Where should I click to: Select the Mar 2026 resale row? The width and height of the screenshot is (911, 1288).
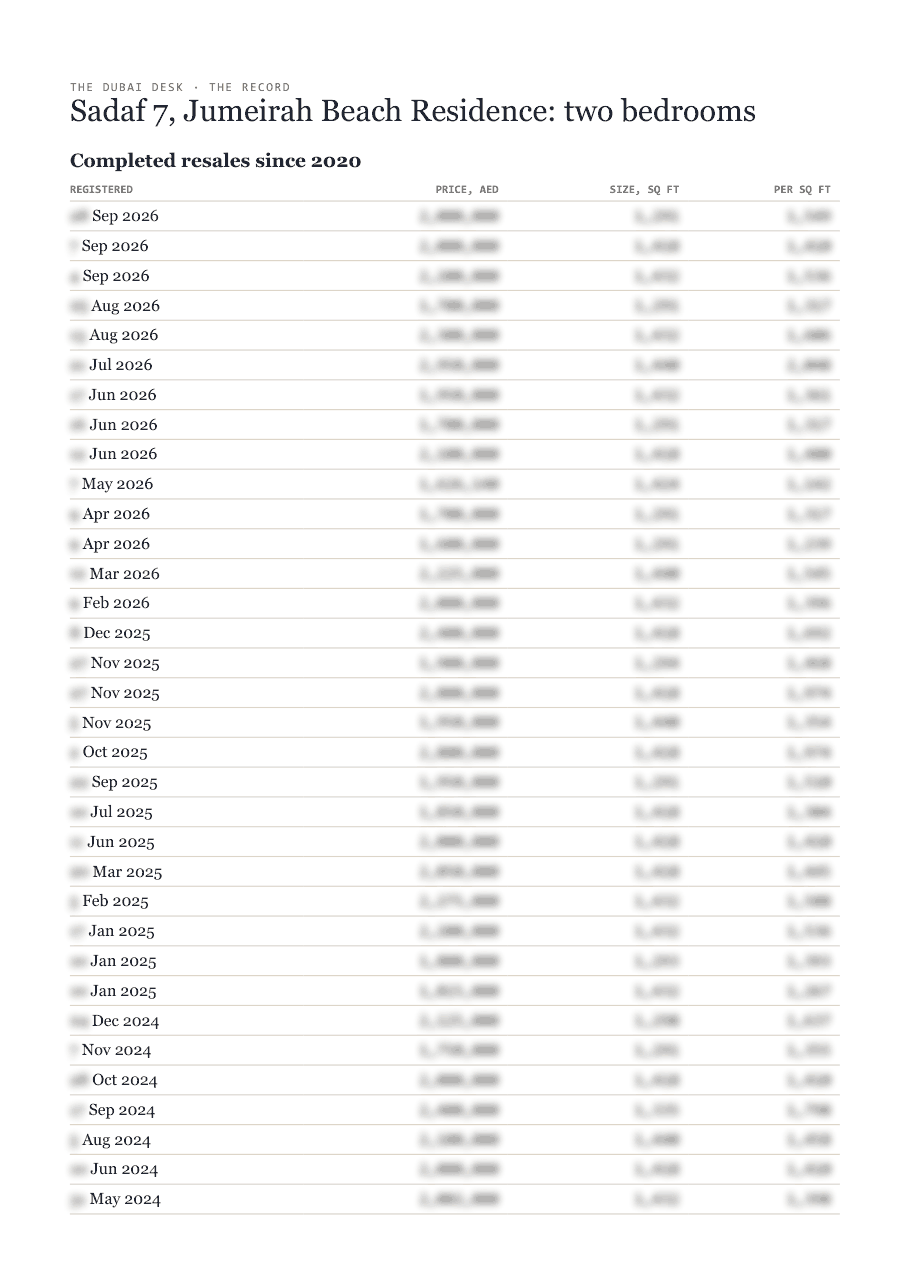pos(455,574)
